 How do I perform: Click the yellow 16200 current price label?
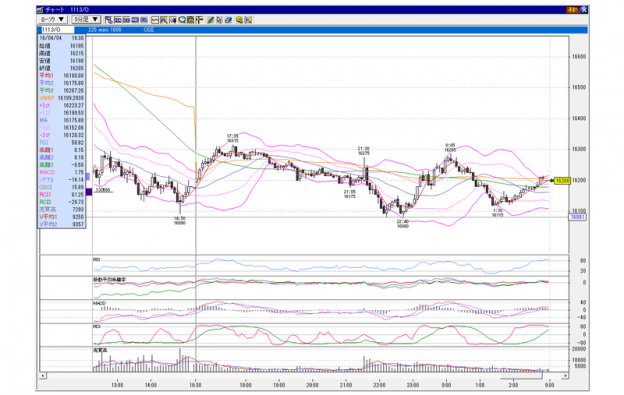point(562,181)
